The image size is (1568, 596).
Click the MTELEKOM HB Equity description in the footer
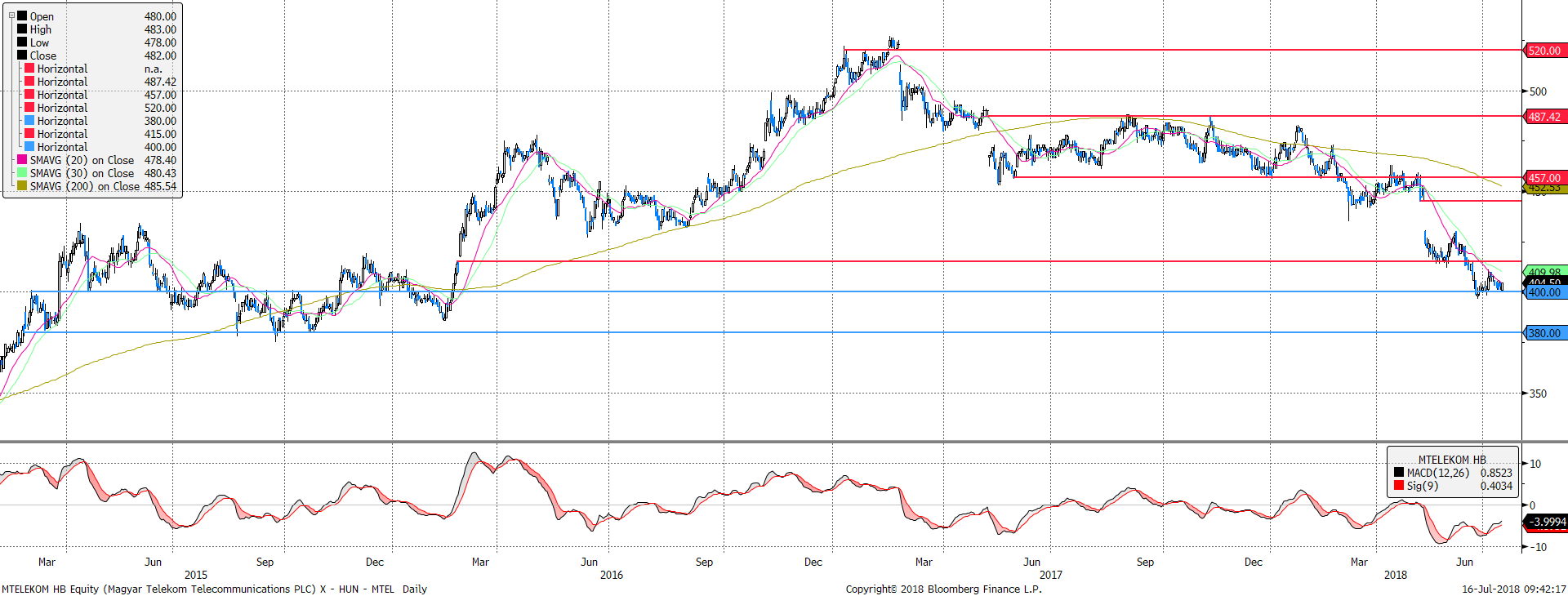click(214, 589)
